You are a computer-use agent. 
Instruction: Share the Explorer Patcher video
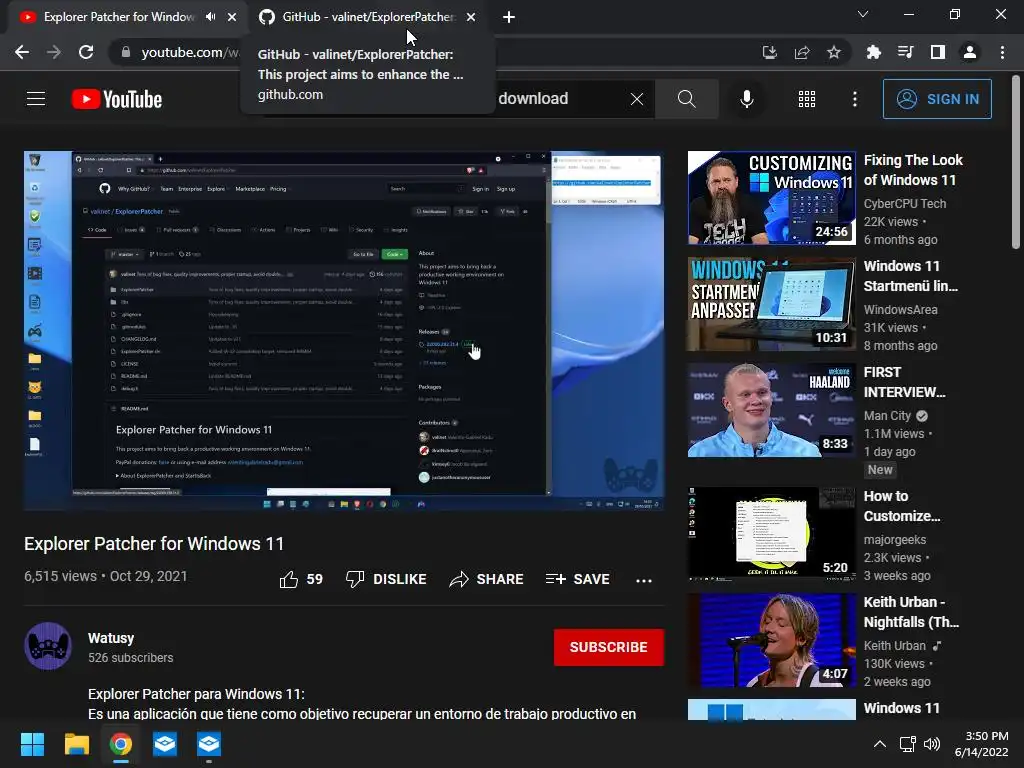[x=487, y=579]
